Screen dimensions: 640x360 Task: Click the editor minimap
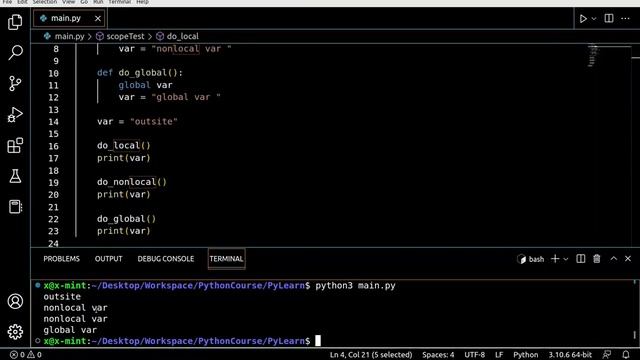592,56
